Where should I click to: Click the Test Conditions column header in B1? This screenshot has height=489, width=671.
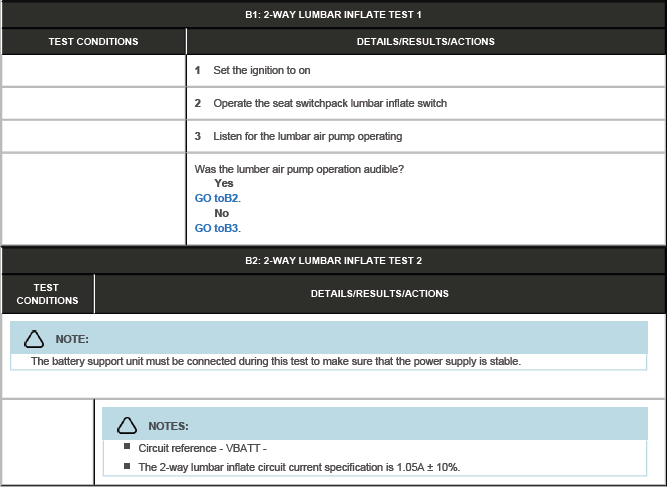93,42
